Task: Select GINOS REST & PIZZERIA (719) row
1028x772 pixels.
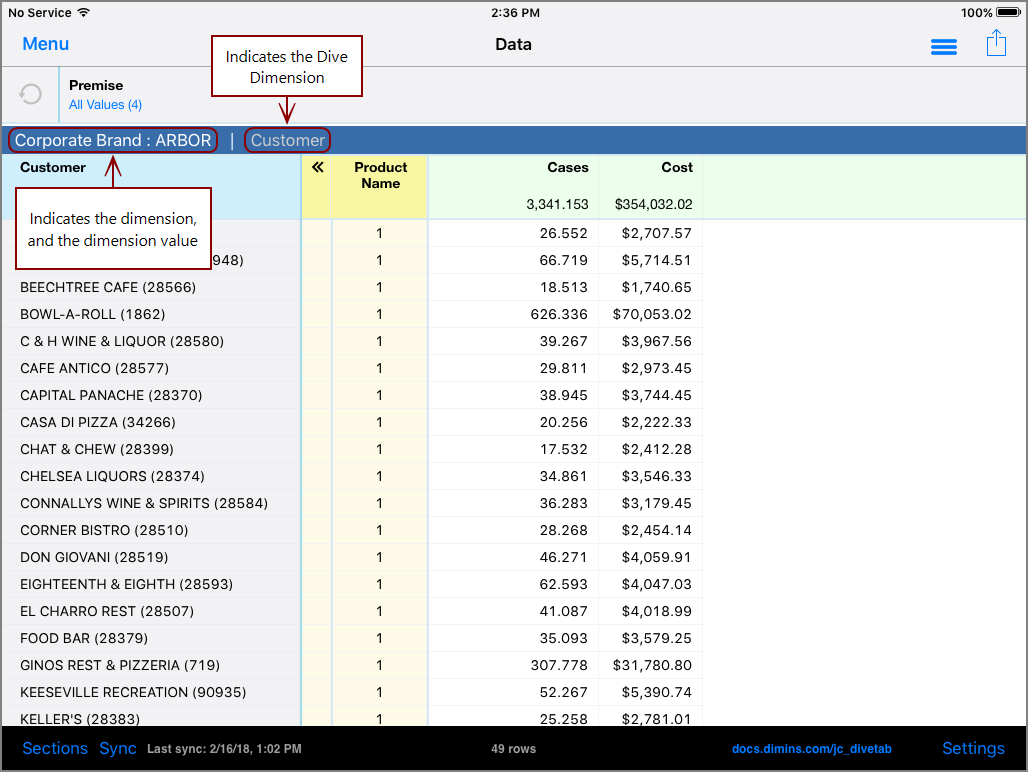Action: (x=120, y=665)
